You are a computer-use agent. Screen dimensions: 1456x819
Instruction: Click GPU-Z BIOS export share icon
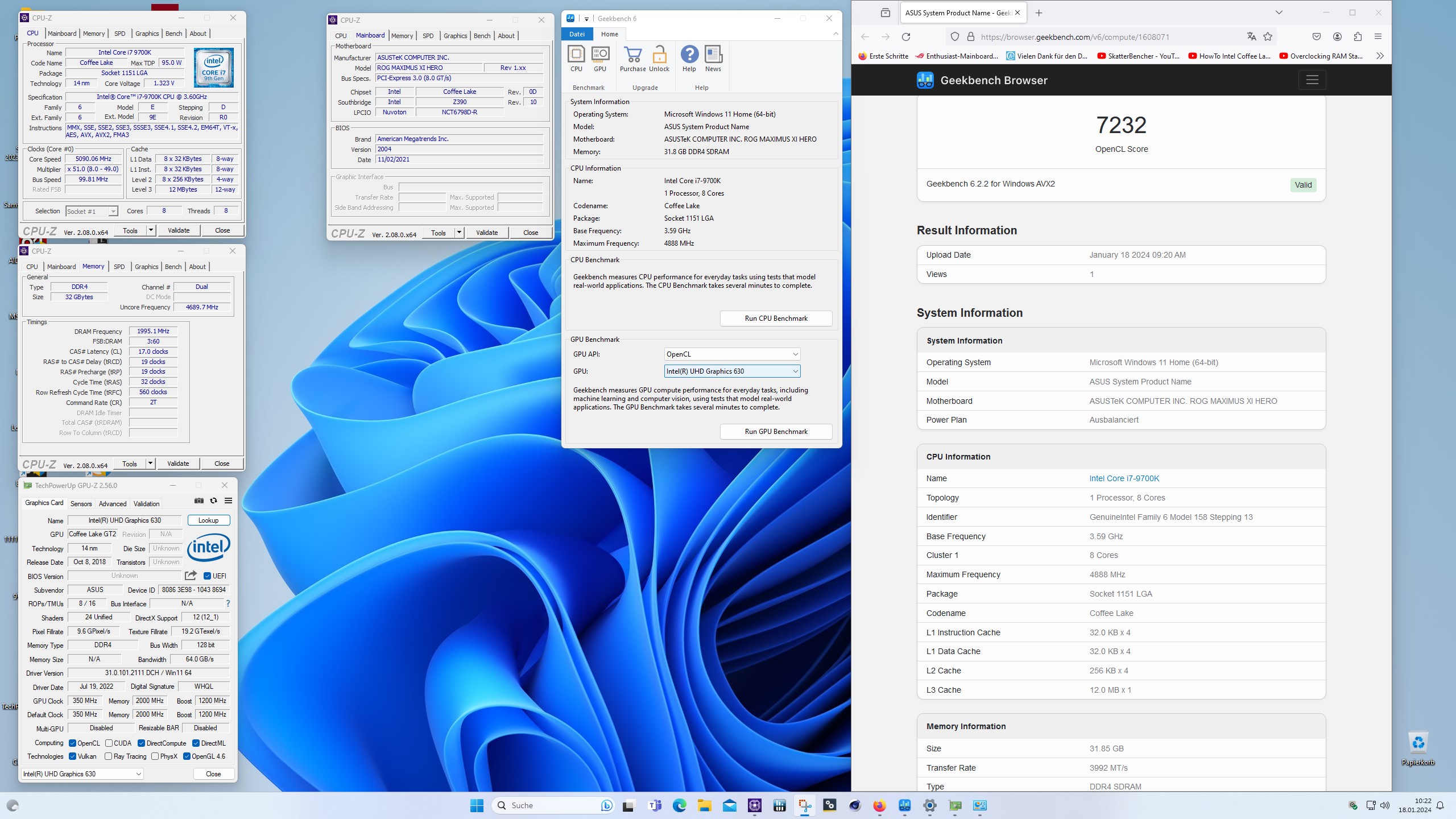click(x=191, y=576)
